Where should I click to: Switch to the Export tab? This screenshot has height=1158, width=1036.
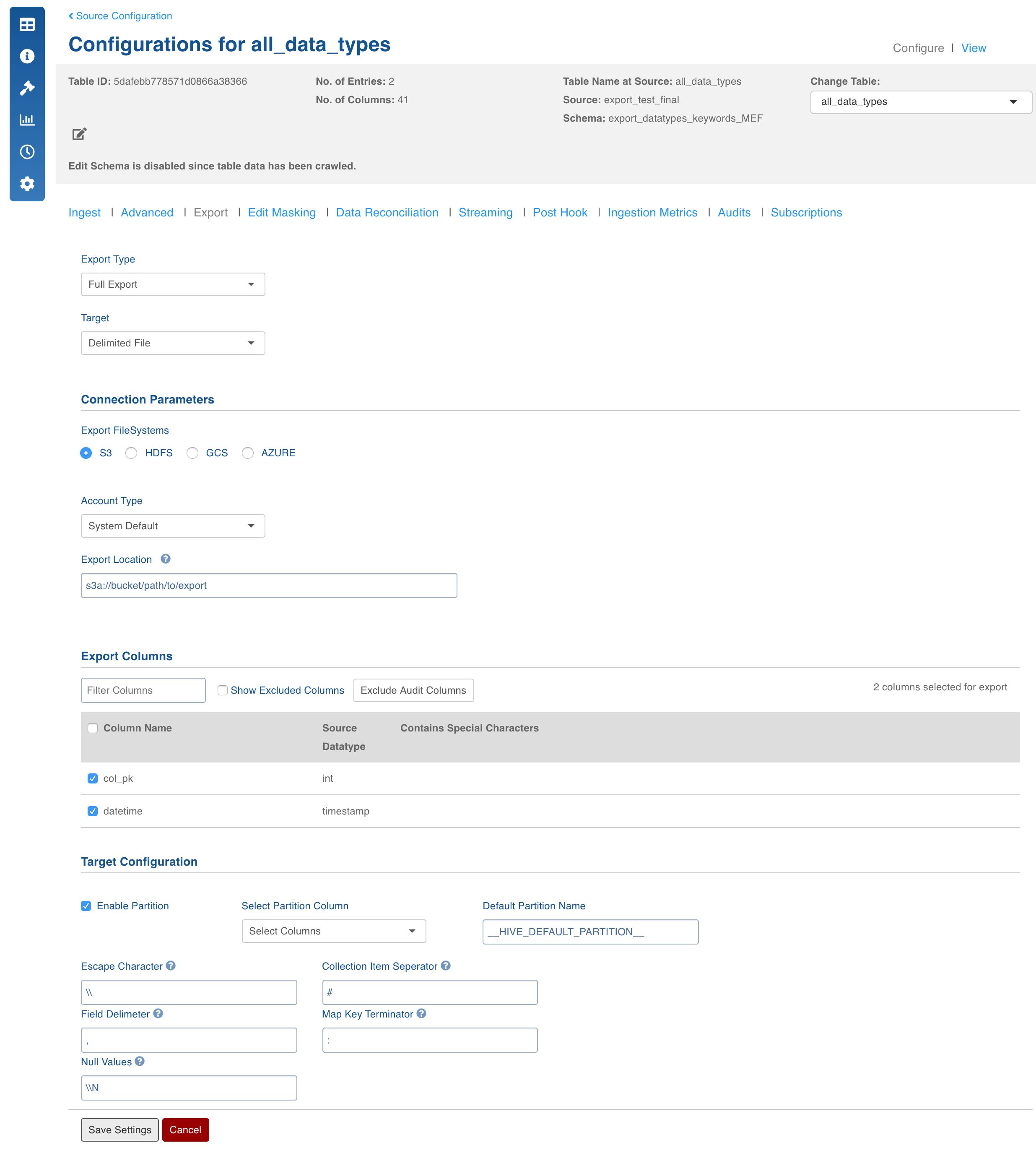pyautogui.click(x=210, y=212)
